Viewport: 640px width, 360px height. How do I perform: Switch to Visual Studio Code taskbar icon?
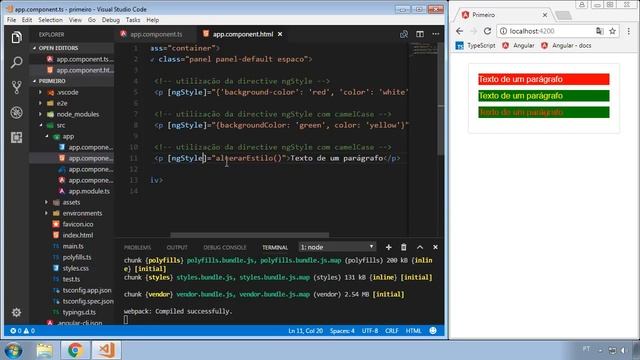click(106, 351)
